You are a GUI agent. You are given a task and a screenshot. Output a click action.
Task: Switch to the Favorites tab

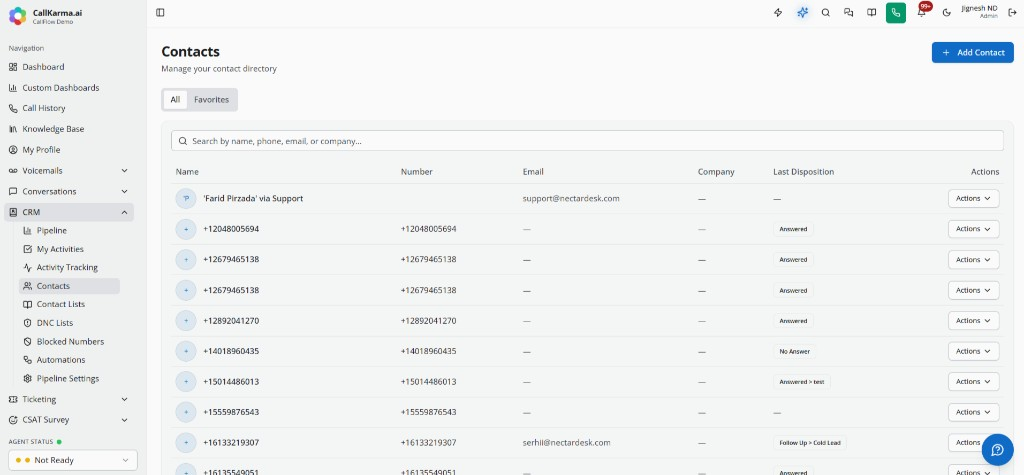[212, 100]
